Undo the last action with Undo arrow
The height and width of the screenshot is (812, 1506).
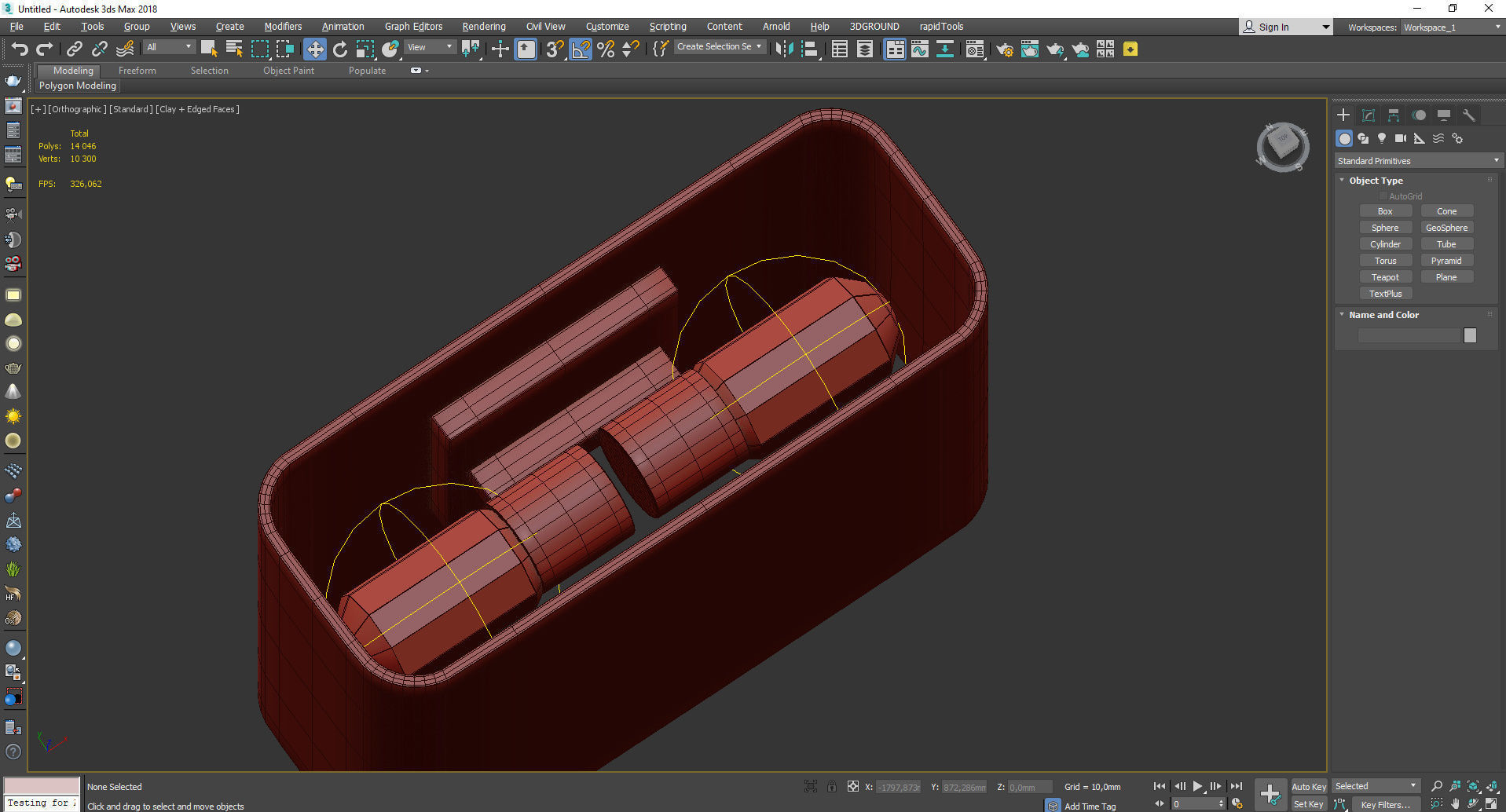coord(20,49)
